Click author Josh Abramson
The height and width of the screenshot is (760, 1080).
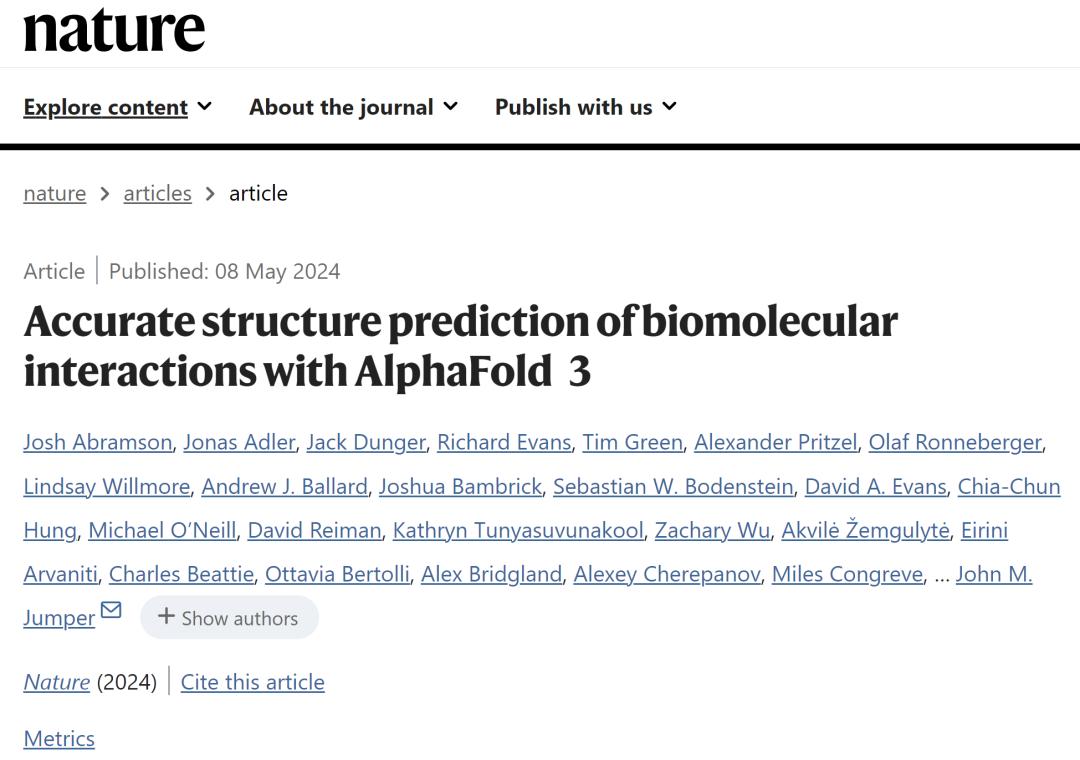pyautogui.click(x=97, y=441)
